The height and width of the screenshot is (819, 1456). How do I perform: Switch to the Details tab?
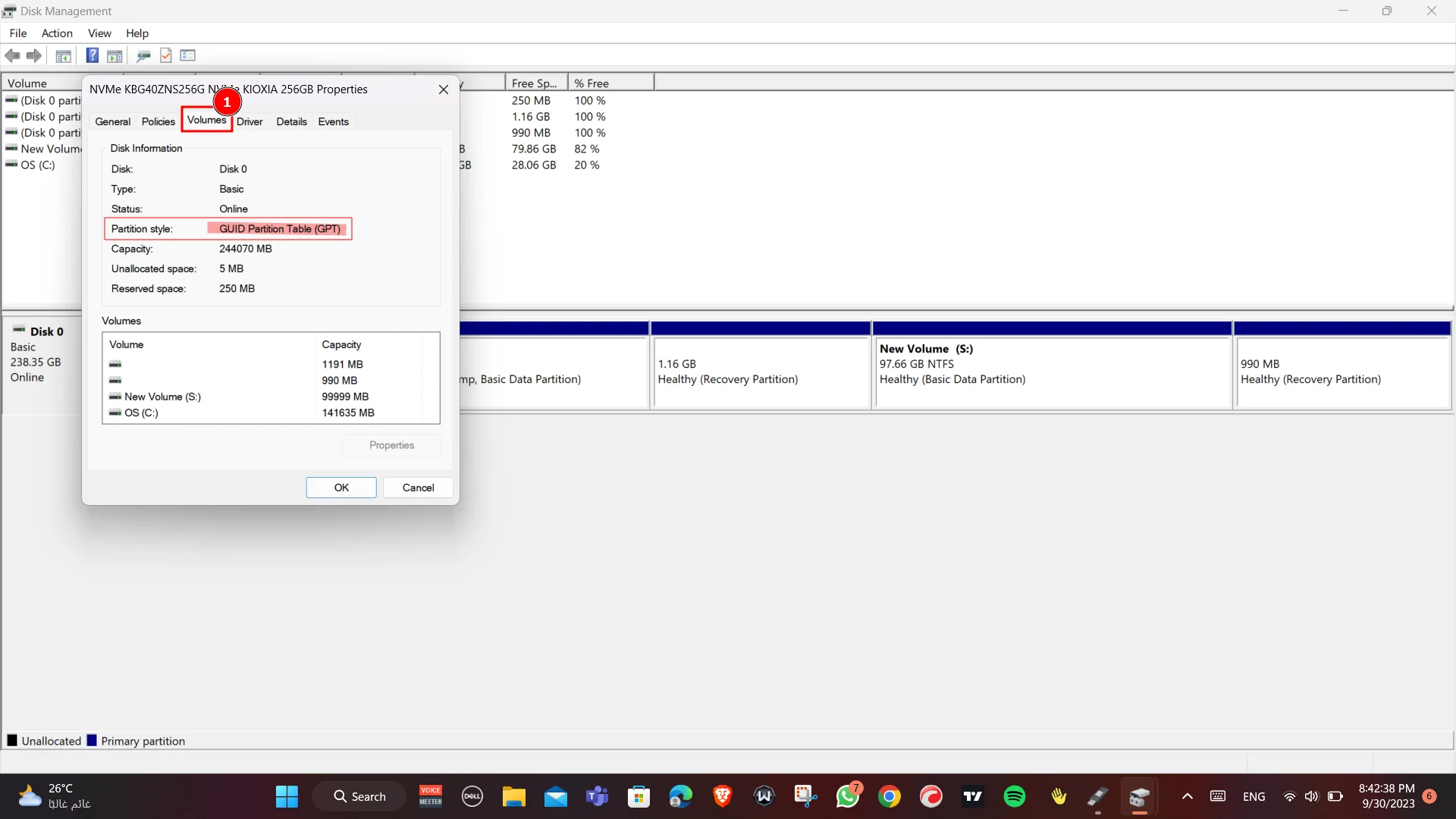pyautogui.click(x=291, y=121)
